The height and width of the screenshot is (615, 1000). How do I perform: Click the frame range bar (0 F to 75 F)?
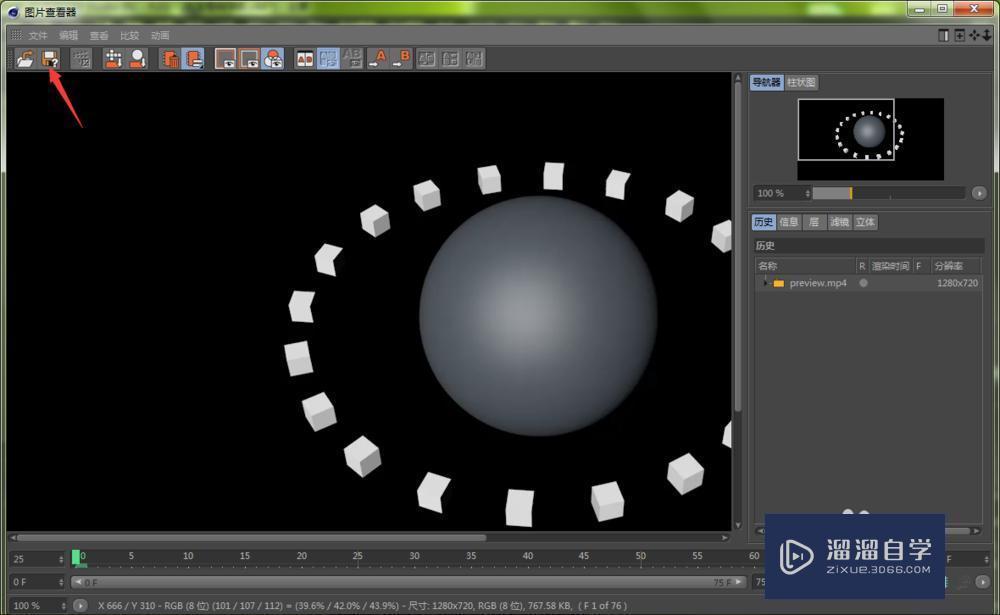[408, 582]
